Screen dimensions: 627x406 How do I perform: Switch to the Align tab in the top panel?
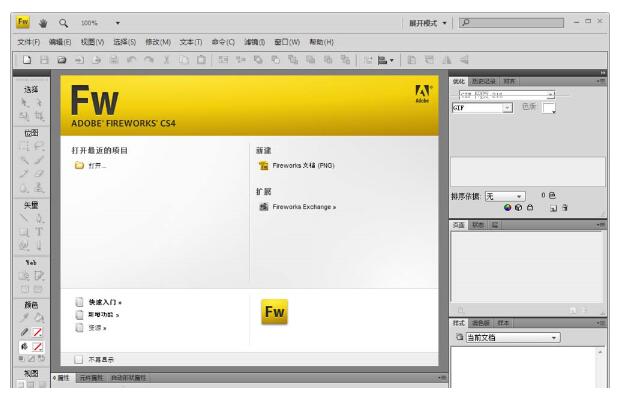pyautogui.click(x=509, y=82)
